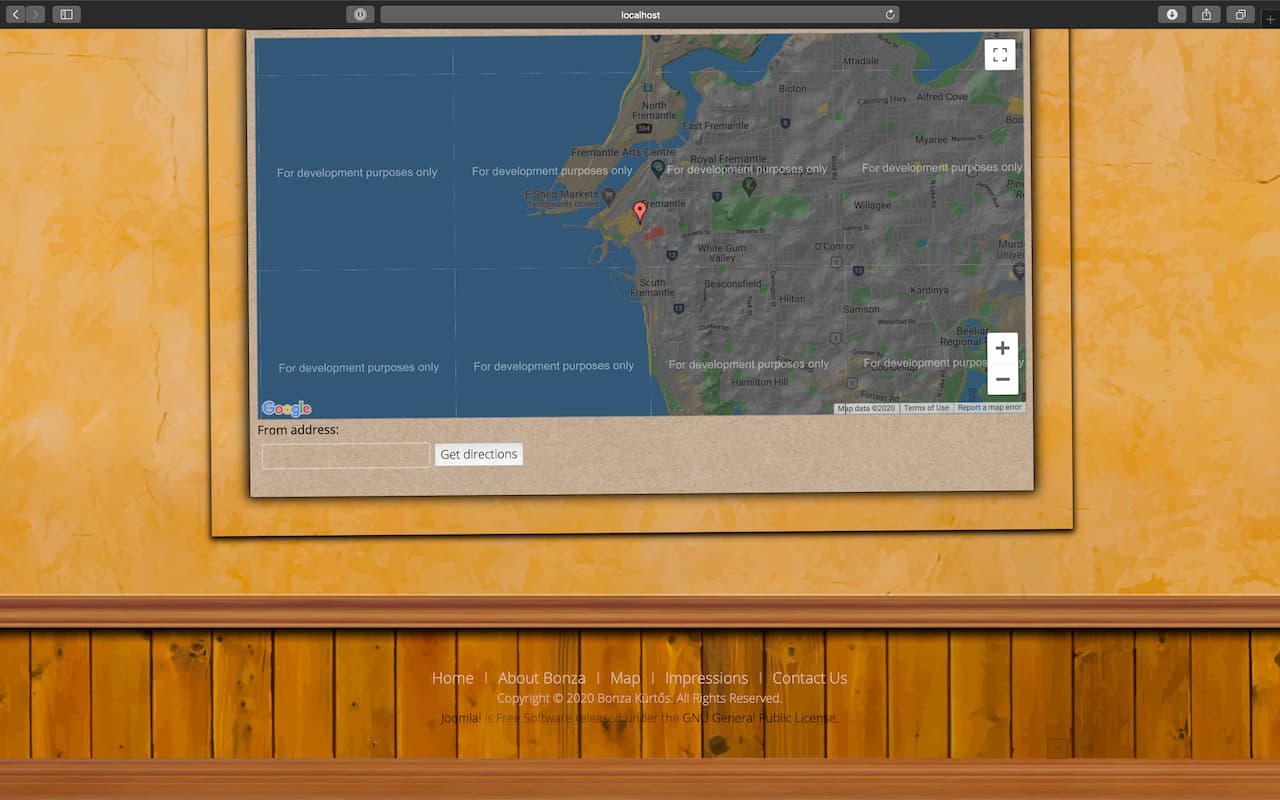Show the Safari sidebar
Viewport: 1280px width, 800px height.
[x=66, y=14]
